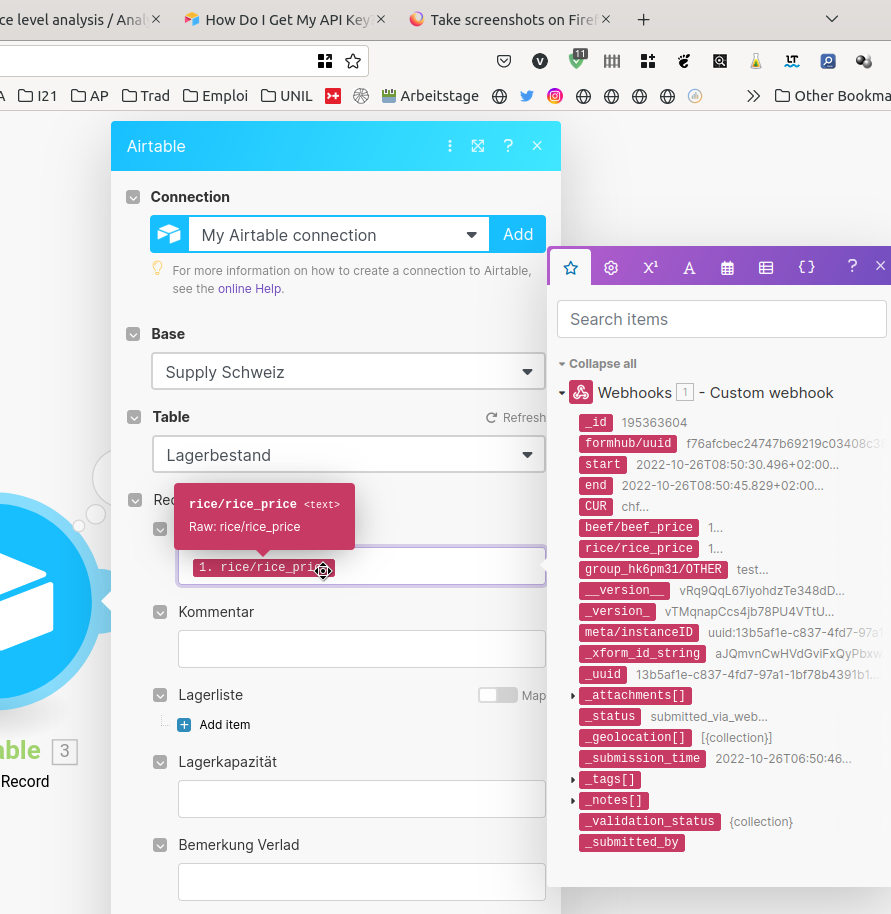
Task: Toggle the Record section checkbox
Action: [135, 500]
